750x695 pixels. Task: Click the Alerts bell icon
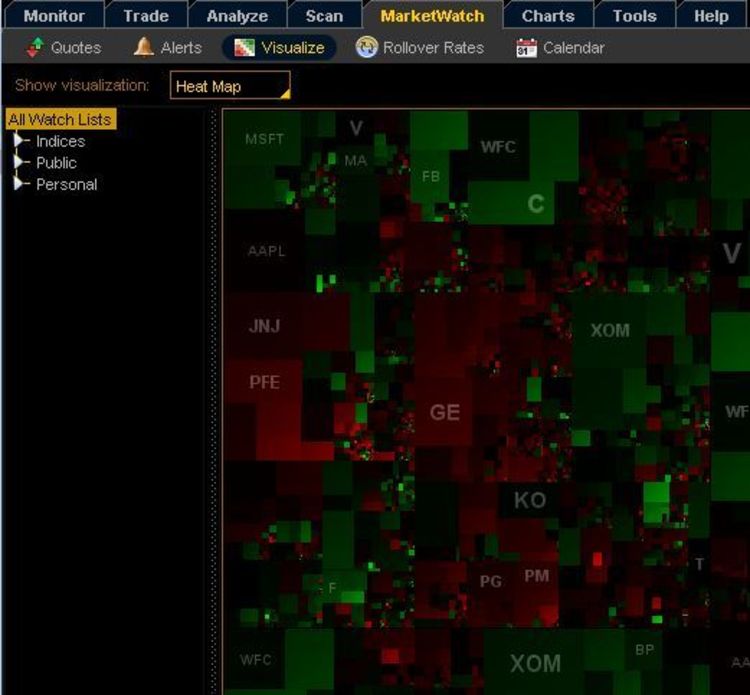[143, 47]
